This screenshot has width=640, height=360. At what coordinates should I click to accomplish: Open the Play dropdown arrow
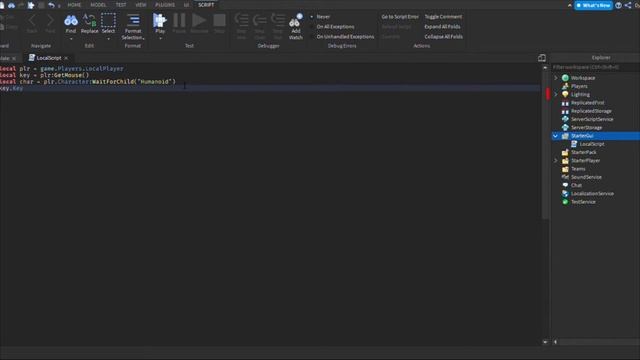coord(160,39)
